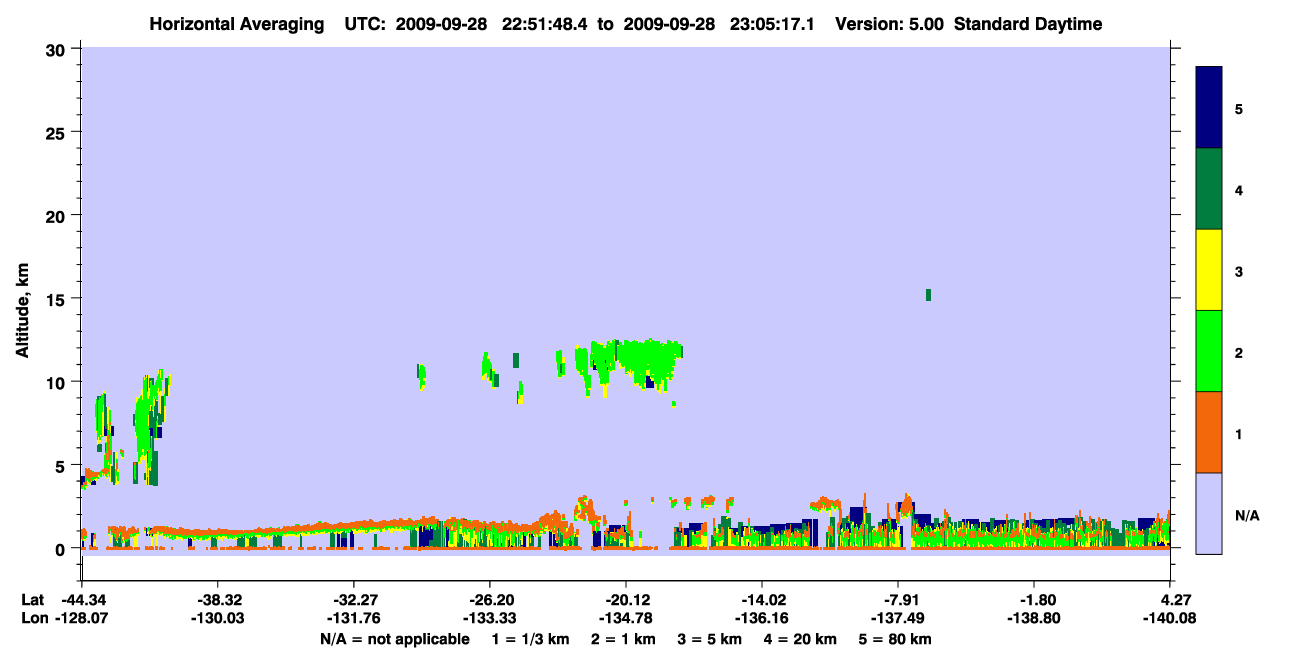Click the yellow colorbar segment labeled 3
Image resolution: width=1300 pixels, height=667 pixels.
pos(1209,270)
